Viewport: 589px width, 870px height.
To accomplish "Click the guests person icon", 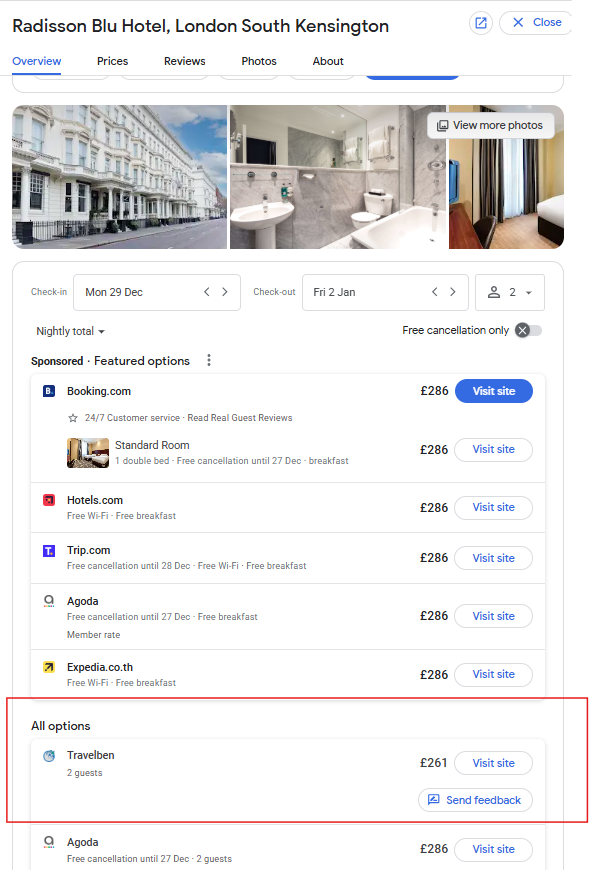I will click(494, 292).
